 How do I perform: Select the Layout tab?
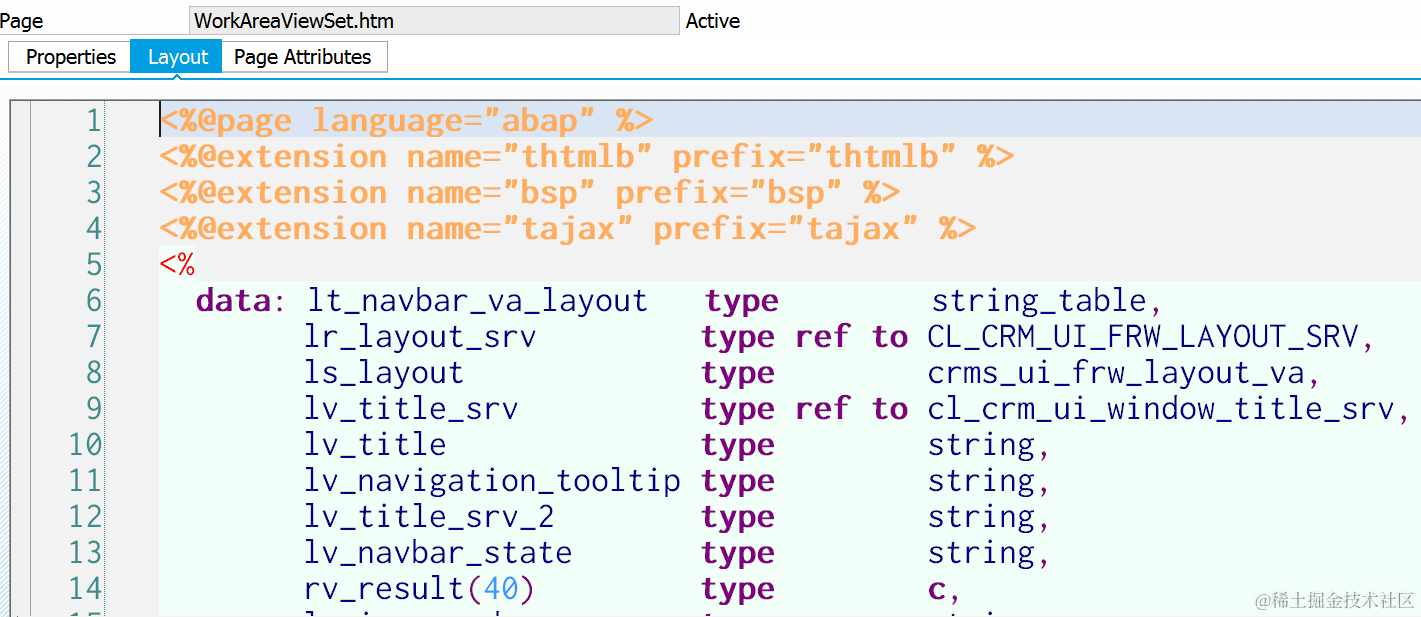[x=177, y=57]
